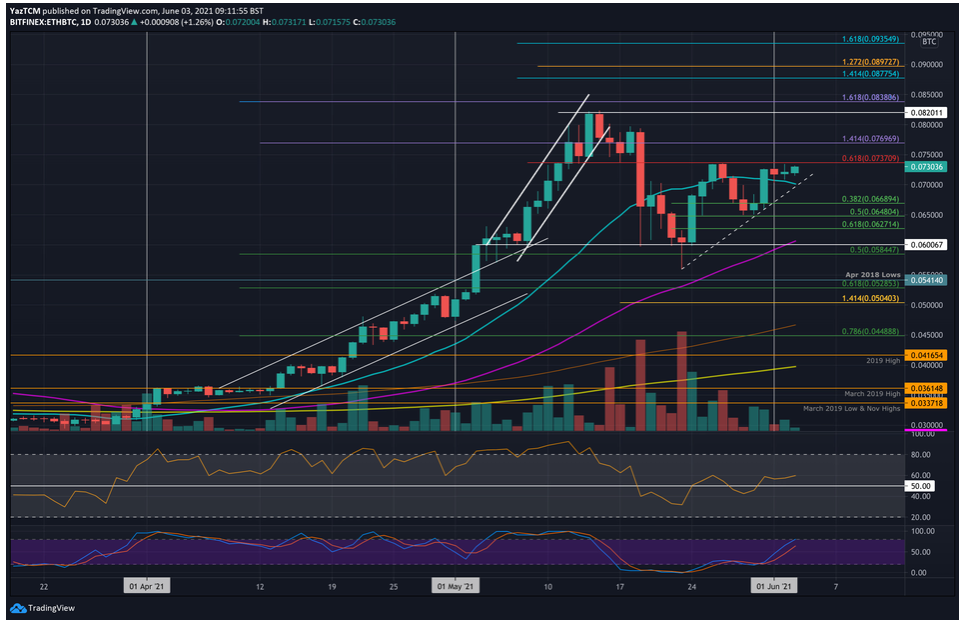Click the high value H:0.073171
Image resolution: width=962 pixels, height=624 pixels.
click(285, 22)
